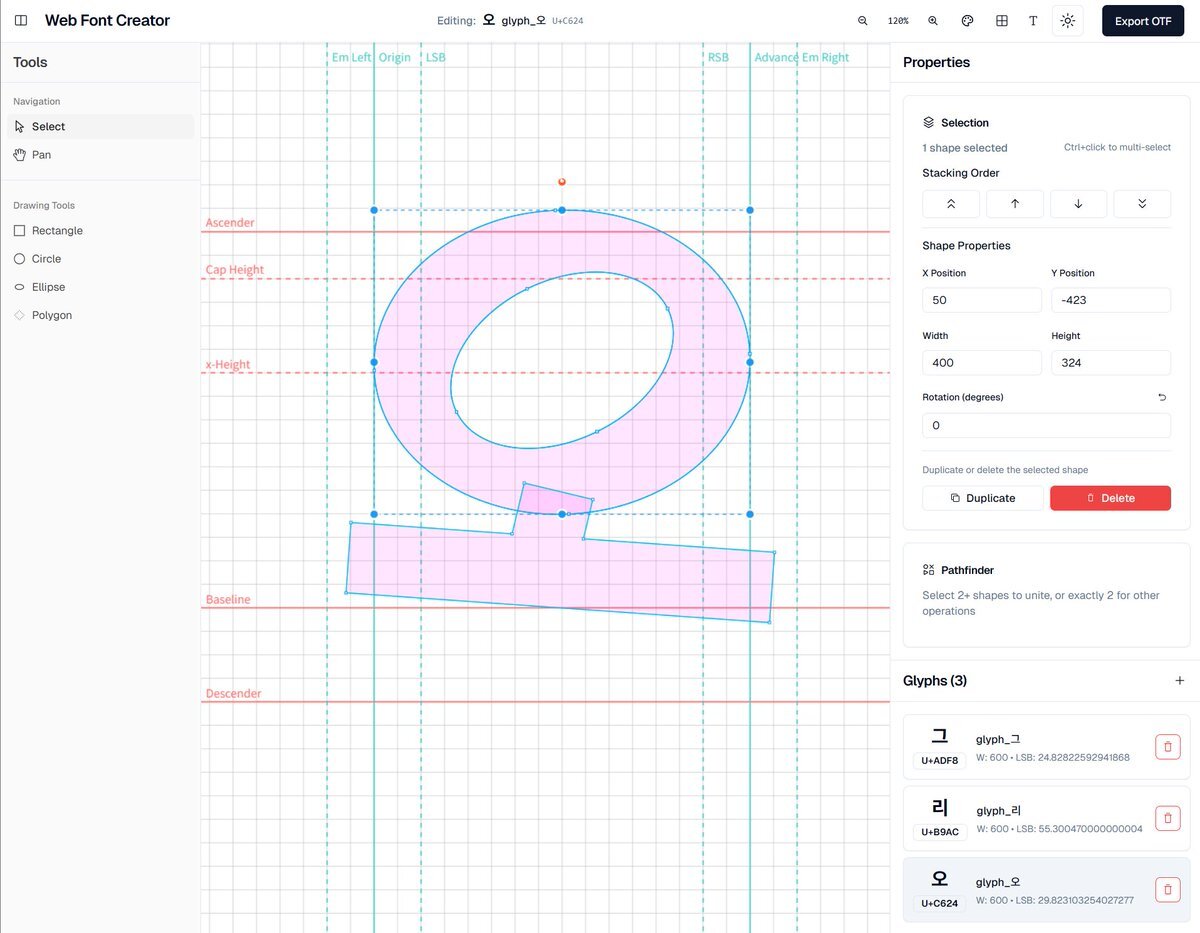Viewport: 1200px width, 933px height.
Task: Click the Pathfinder panel heading
Action: tap(967, 570)
